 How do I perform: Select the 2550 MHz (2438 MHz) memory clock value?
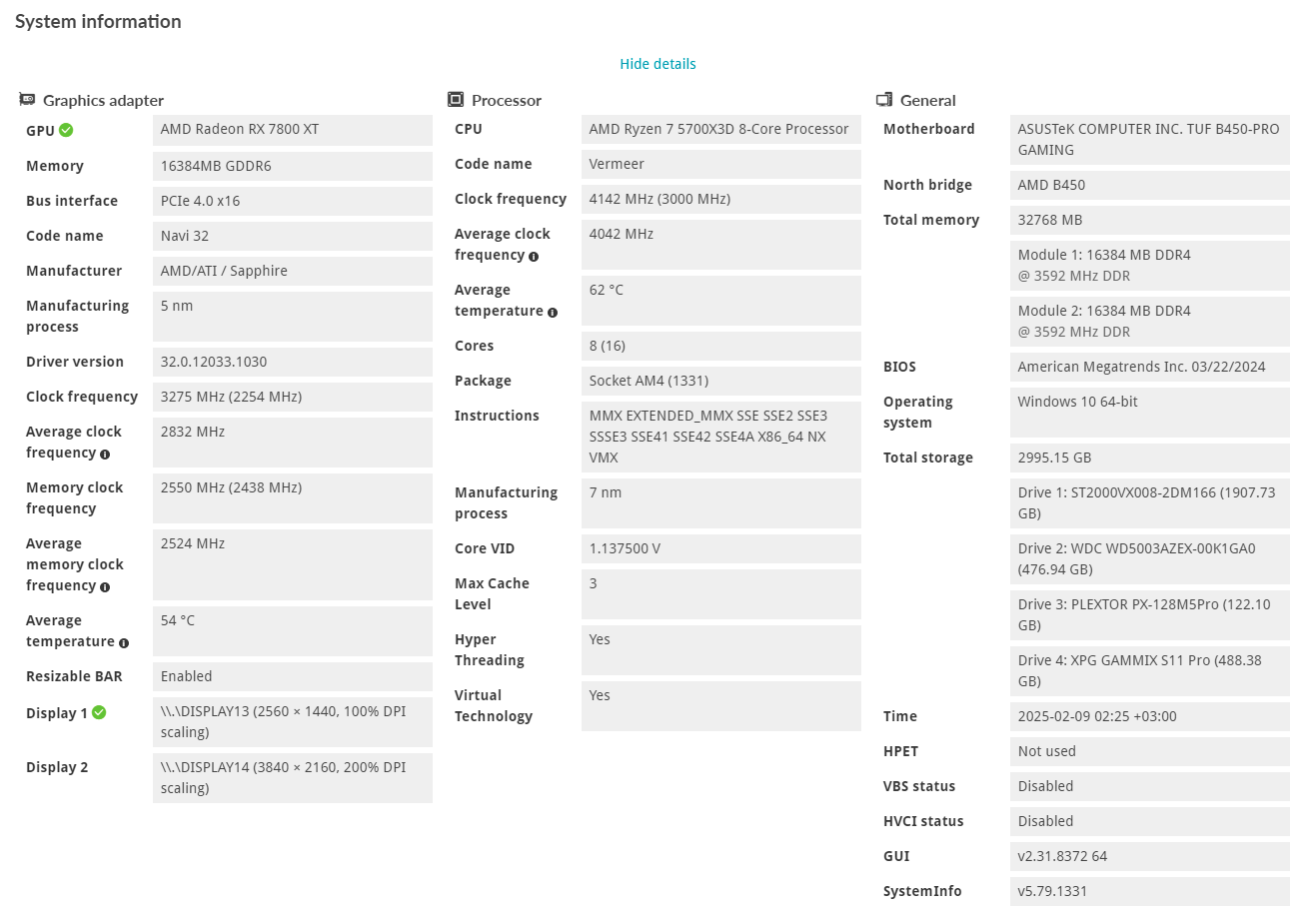(293, 498)
